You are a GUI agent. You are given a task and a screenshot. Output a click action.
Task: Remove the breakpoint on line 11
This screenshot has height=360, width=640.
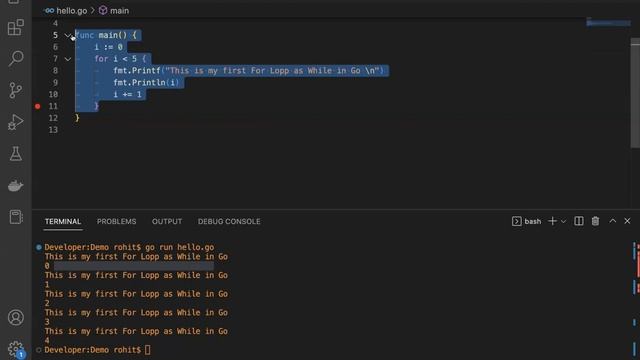coord(38,106)
